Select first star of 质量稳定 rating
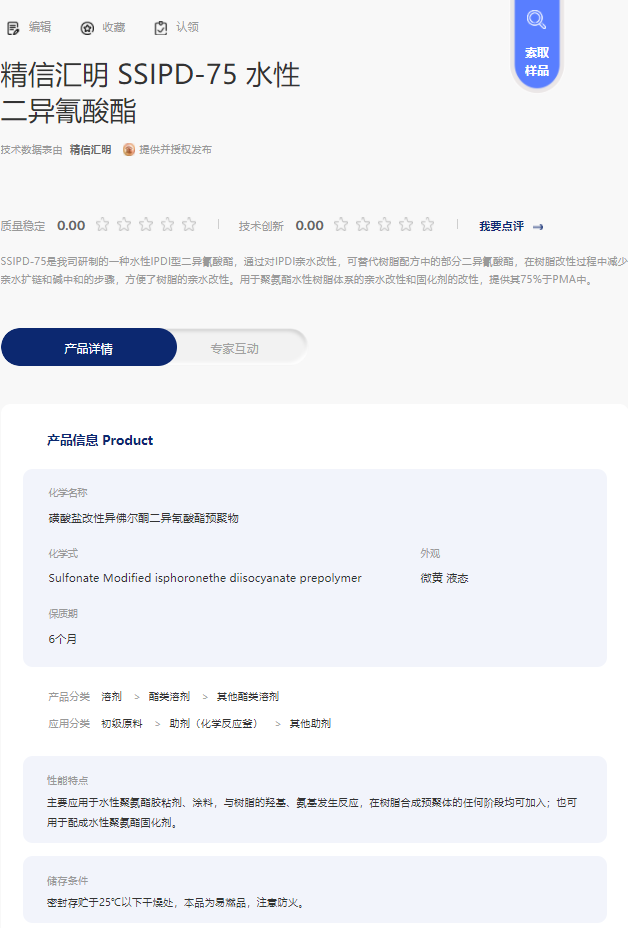 tap(102, 225)
